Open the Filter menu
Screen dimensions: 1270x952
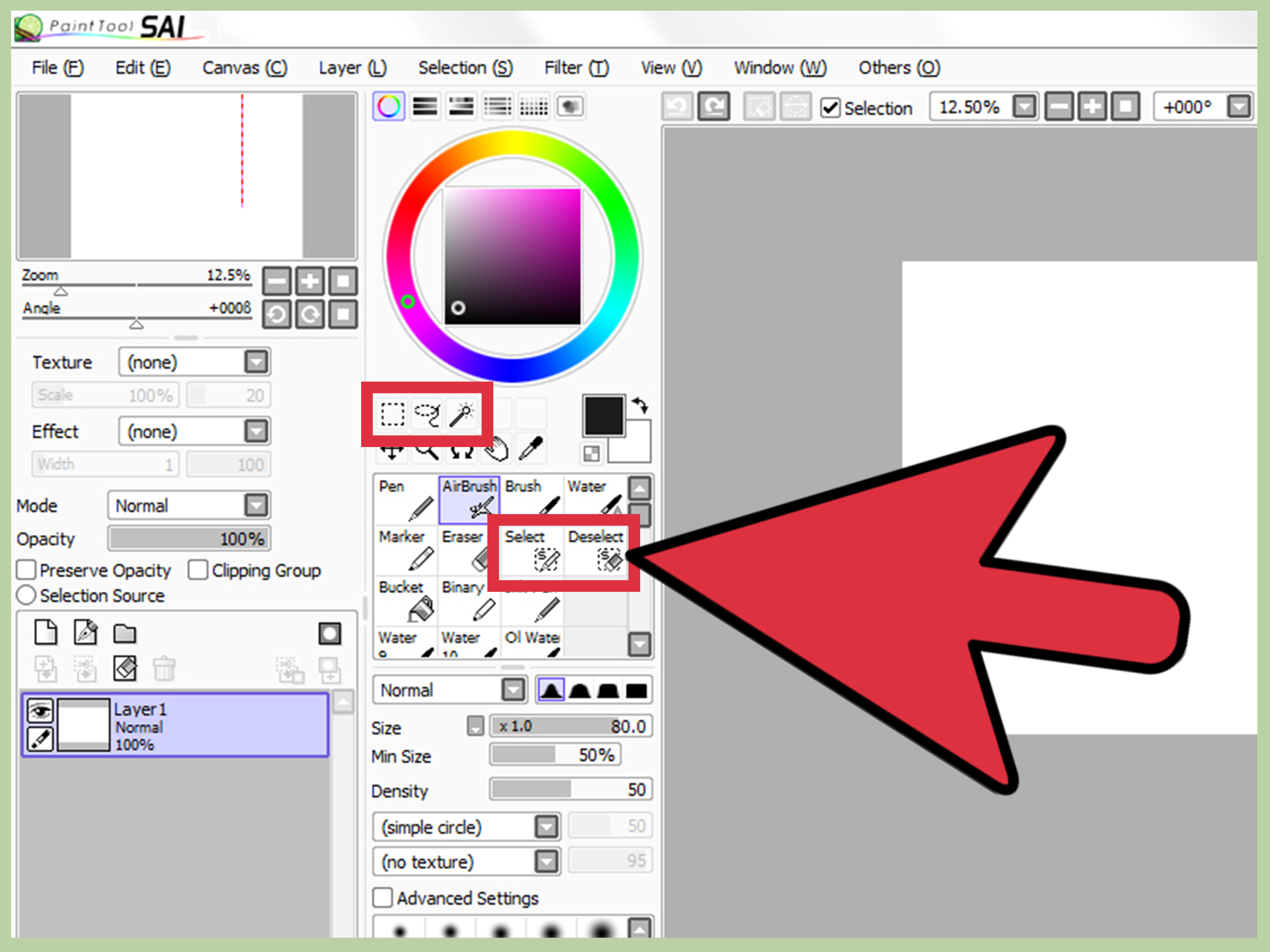click(x=576, y=68)
